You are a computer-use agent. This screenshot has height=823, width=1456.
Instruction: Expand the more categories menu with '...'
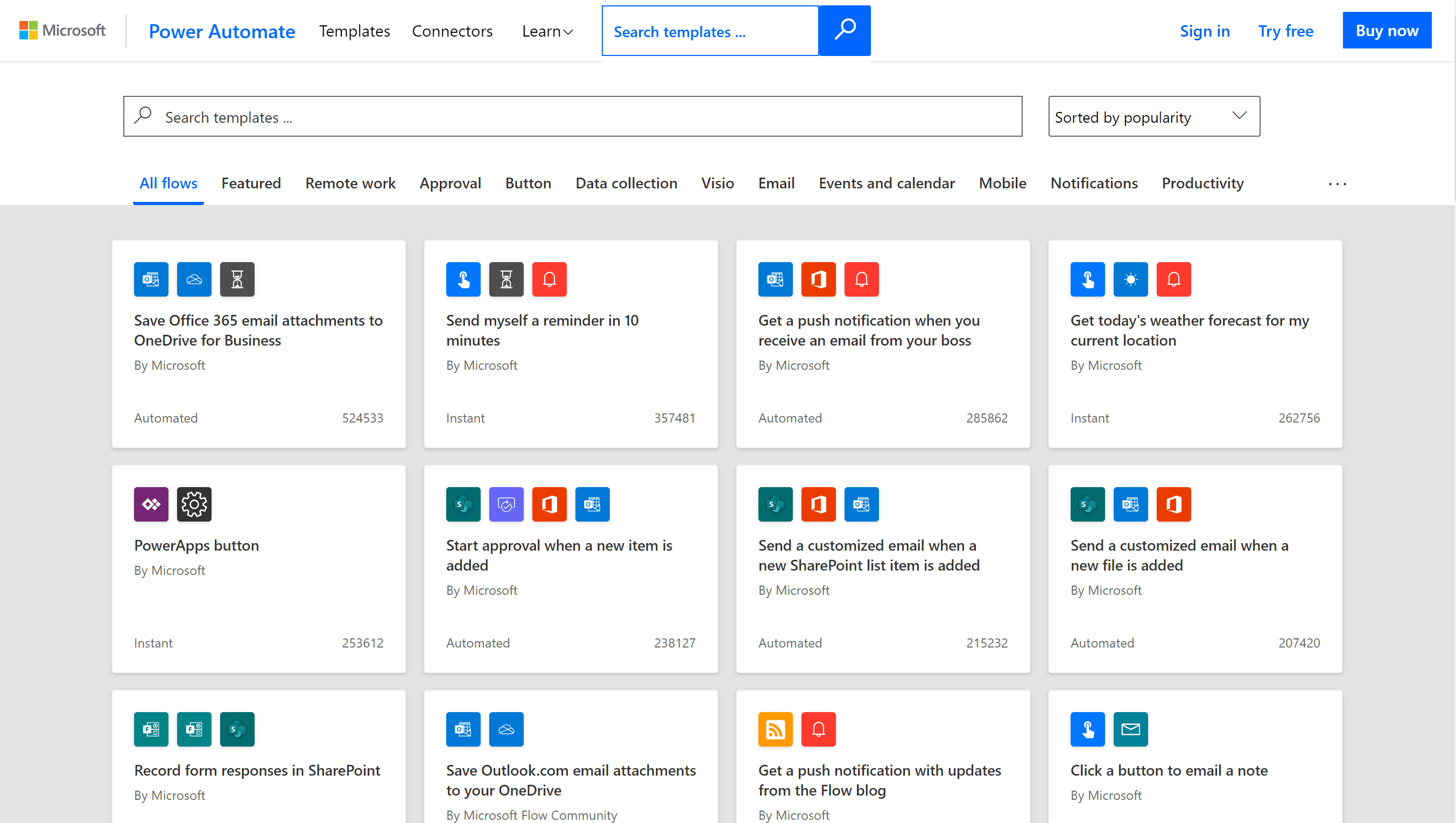pyautogui.click(x=1337, y=184)
